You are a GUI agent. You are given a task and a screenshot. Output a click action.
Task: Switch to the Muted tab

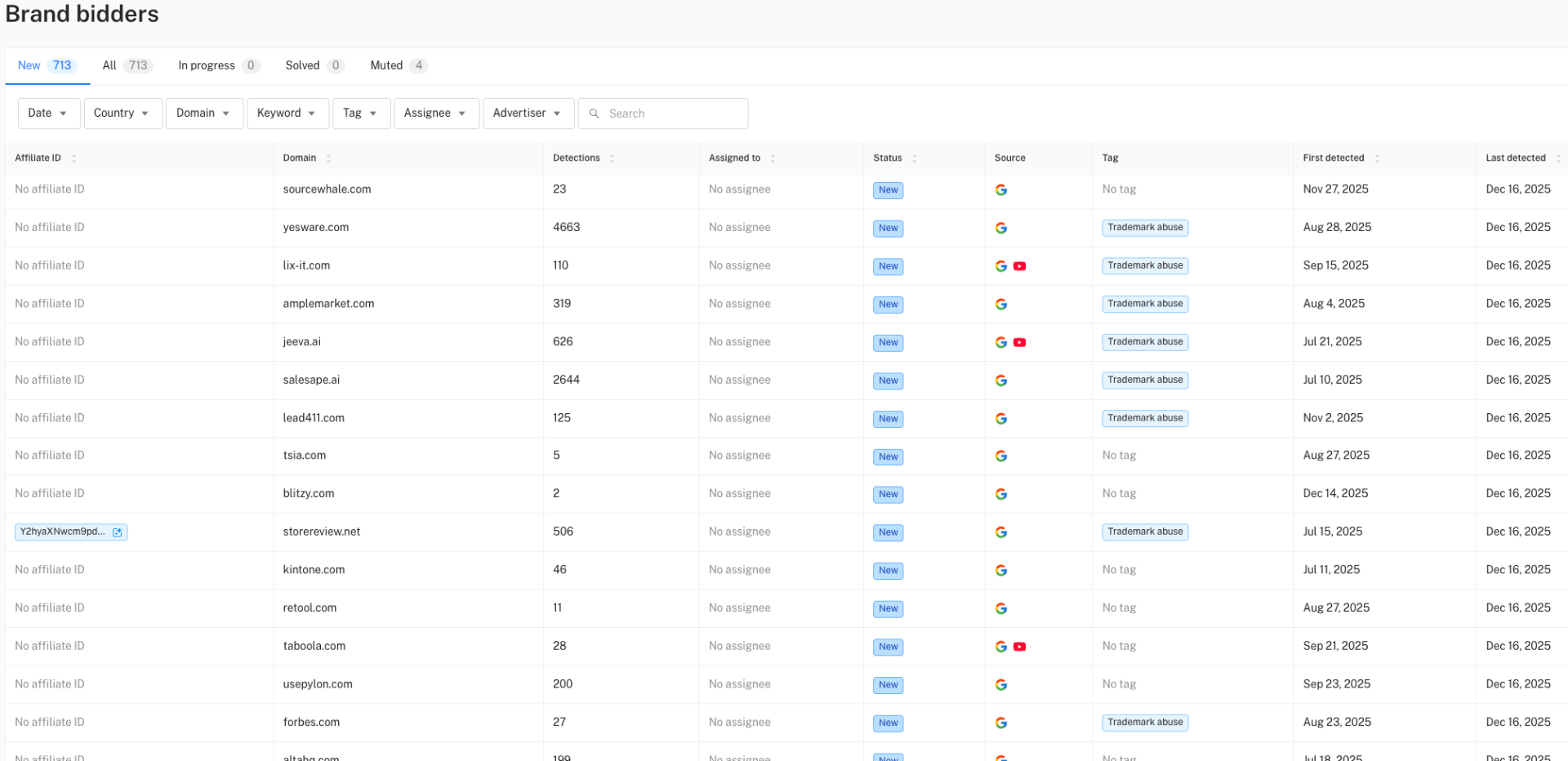click(399, 65)
